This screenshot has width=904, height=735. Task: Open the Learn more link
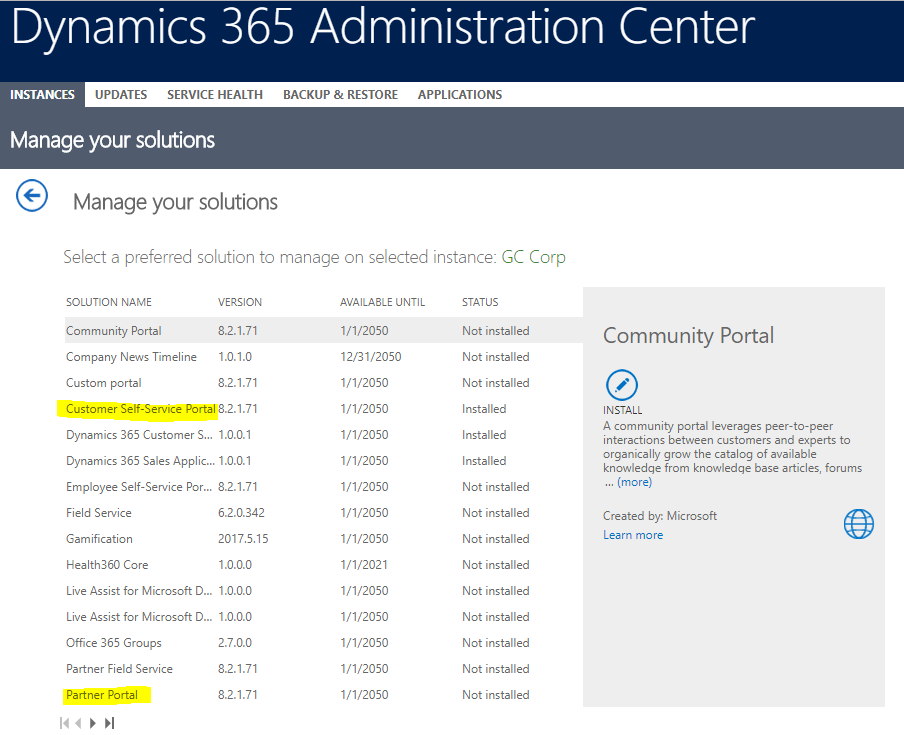pyautogui.click(x=633, y=535)
